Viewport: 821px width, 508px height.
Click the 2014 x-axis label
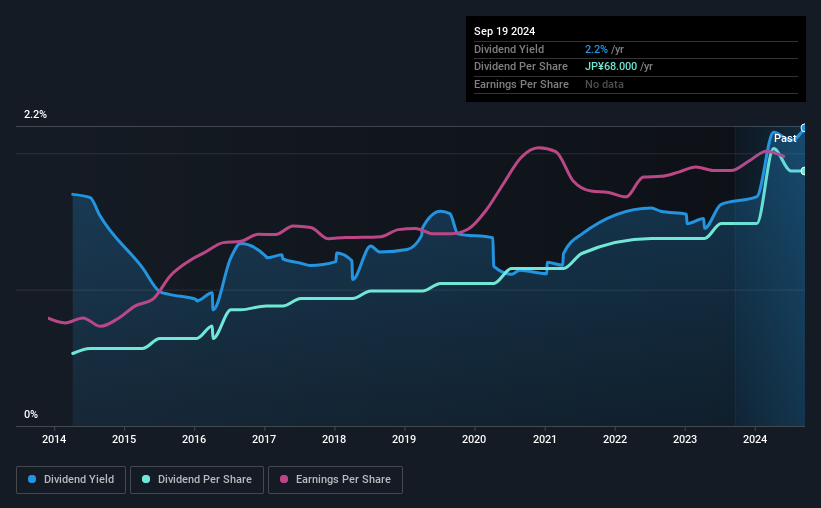pyautogui.click(x=54, y=439)
